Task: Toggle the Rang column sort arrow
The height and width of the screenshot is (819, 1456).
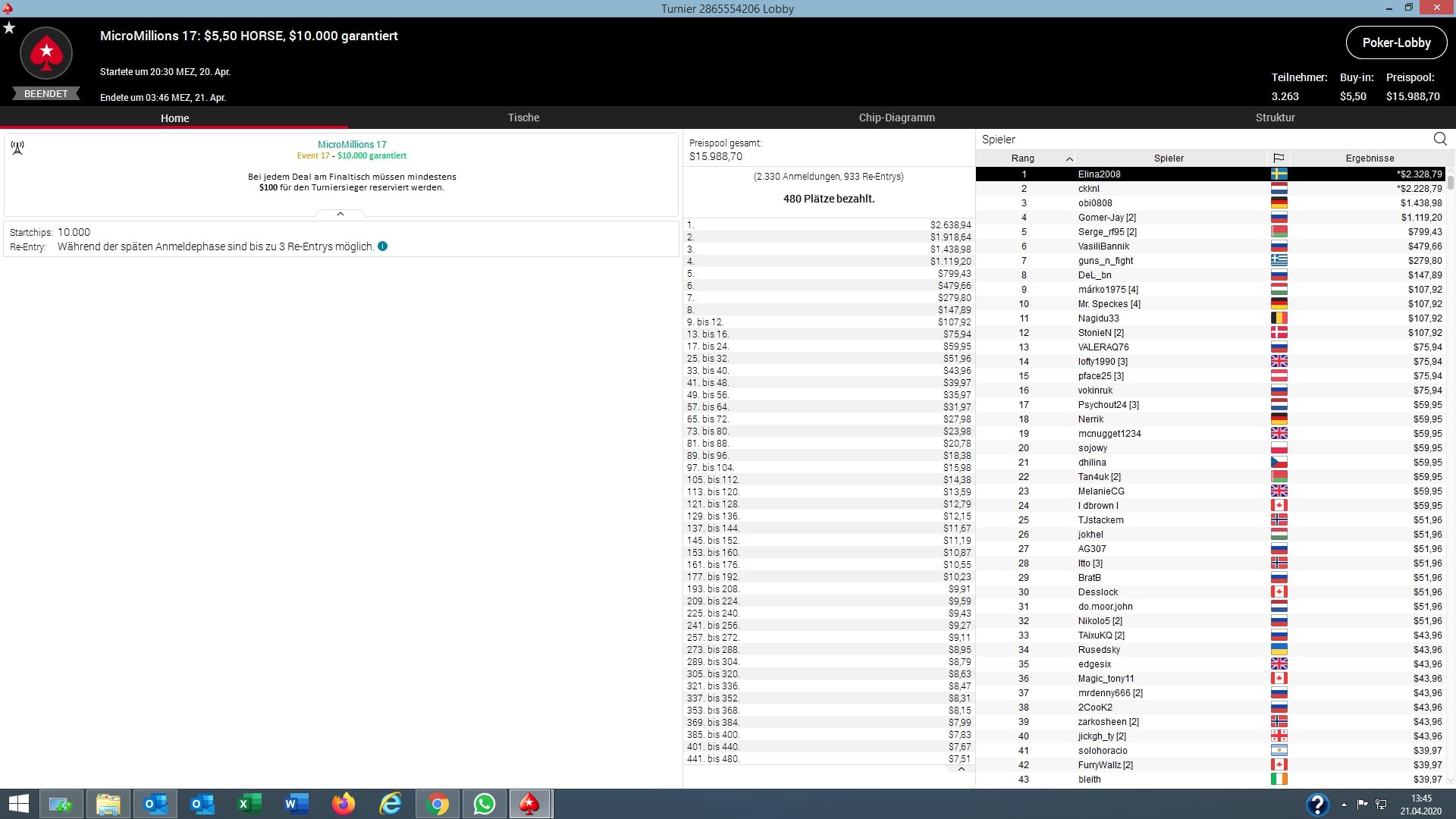Action: pos(1069,158)
